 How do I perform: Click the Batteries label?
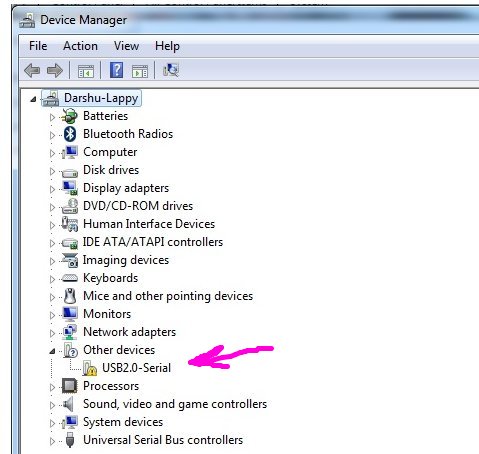point(105,116)
